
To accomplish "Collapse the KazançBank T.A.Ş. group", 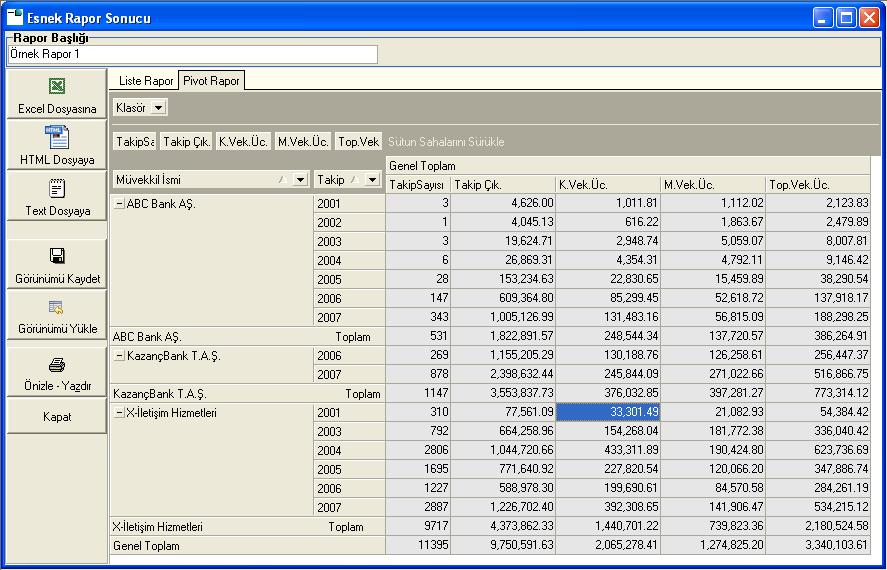I will click(x=119, y=356).
